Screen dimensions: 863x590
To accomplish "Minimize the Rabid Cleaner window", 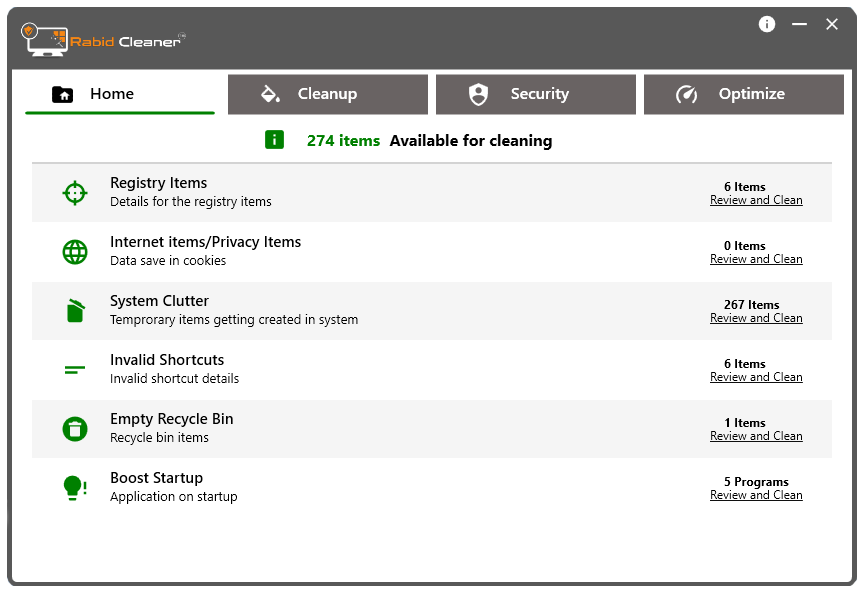I will point(799,24).
